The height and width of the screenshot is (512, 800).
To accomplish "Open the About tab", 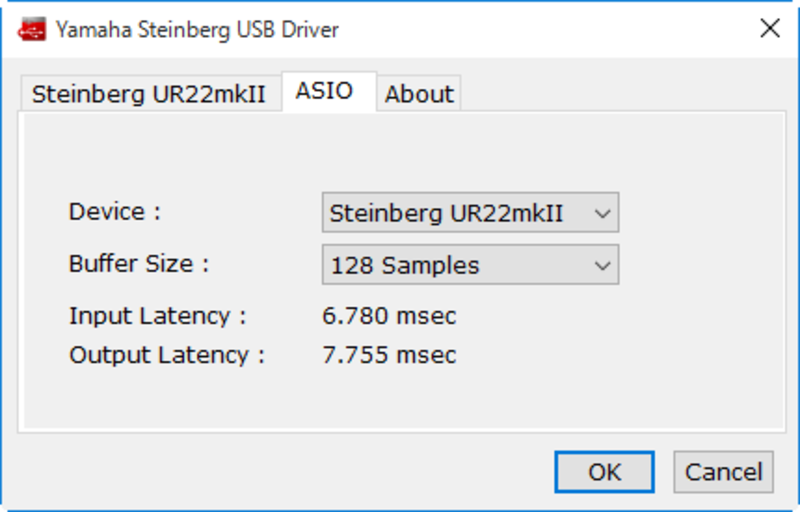I will (419, 94).
